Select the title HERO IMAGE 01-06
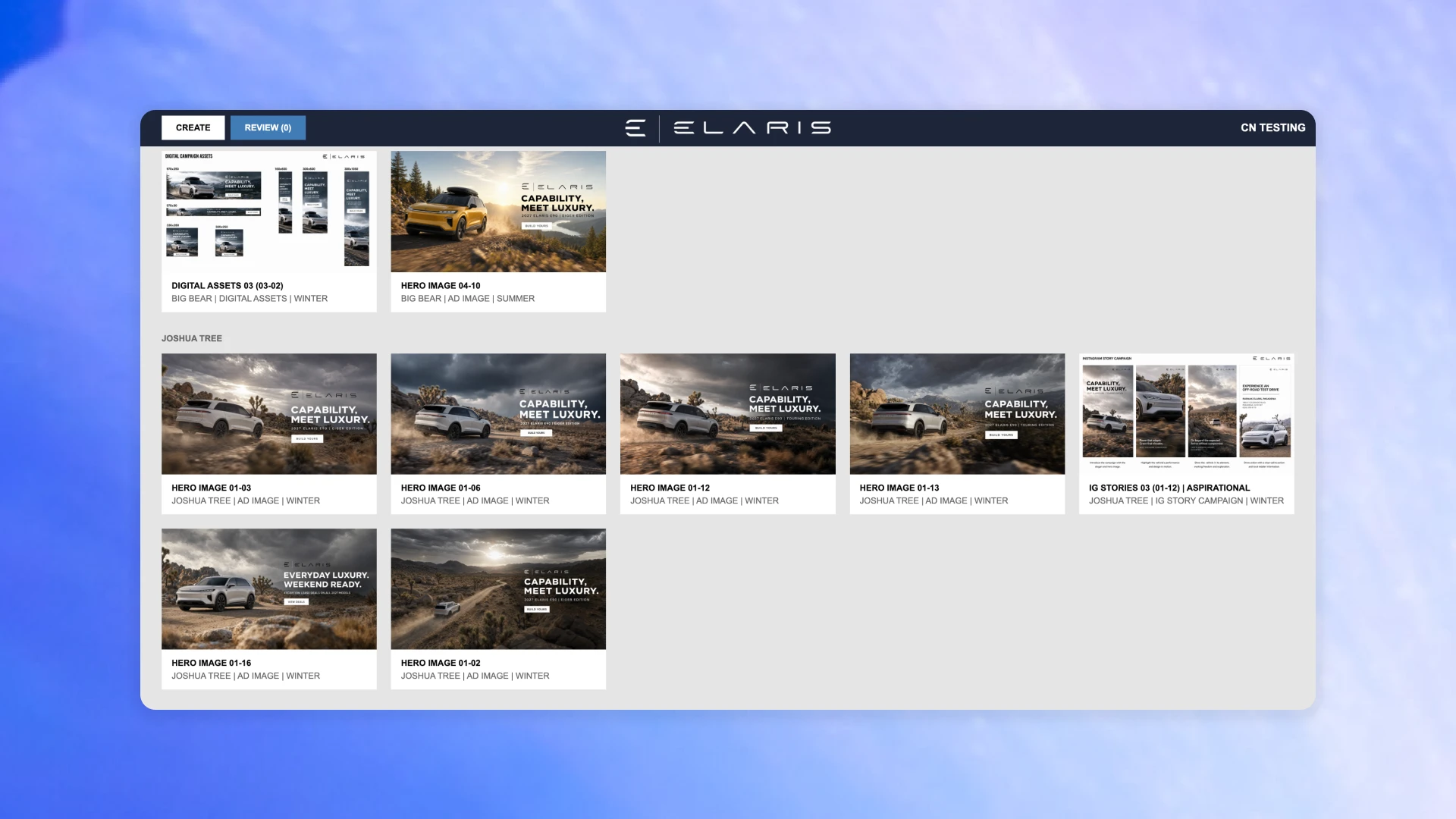 [x=440, y=488]
